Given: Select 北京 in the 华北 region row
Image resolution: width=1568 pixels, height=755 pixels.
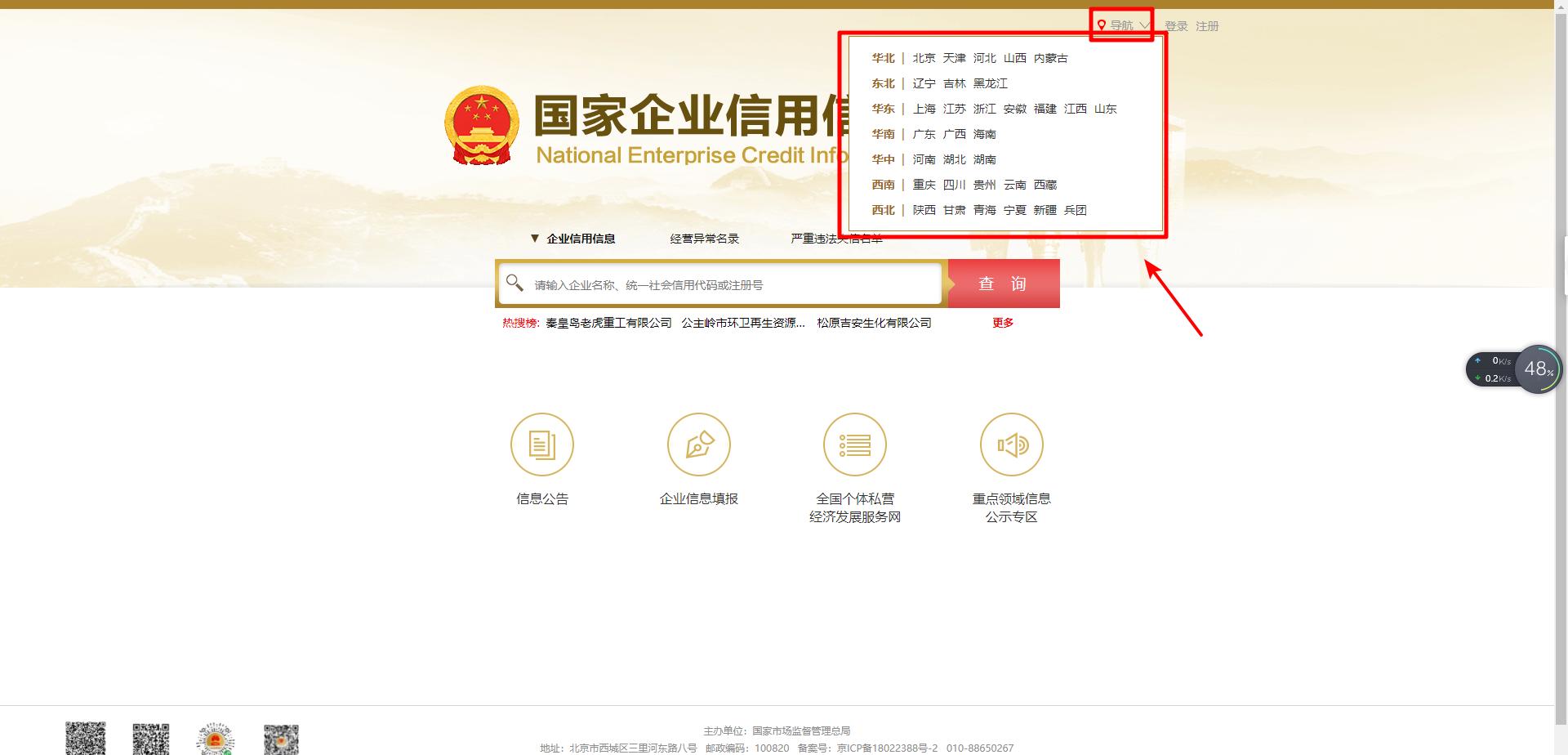Looking at the screenshot, I should 924,58.
